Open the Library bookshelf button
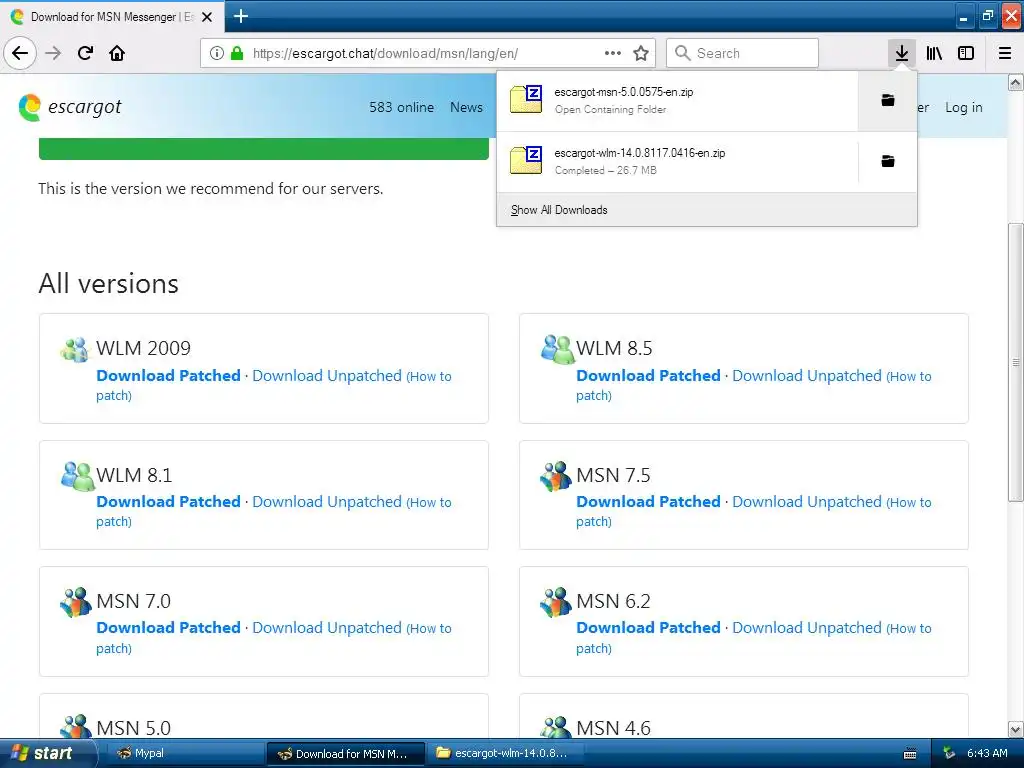Viewport: 1024px width, 768px height. 934,53
